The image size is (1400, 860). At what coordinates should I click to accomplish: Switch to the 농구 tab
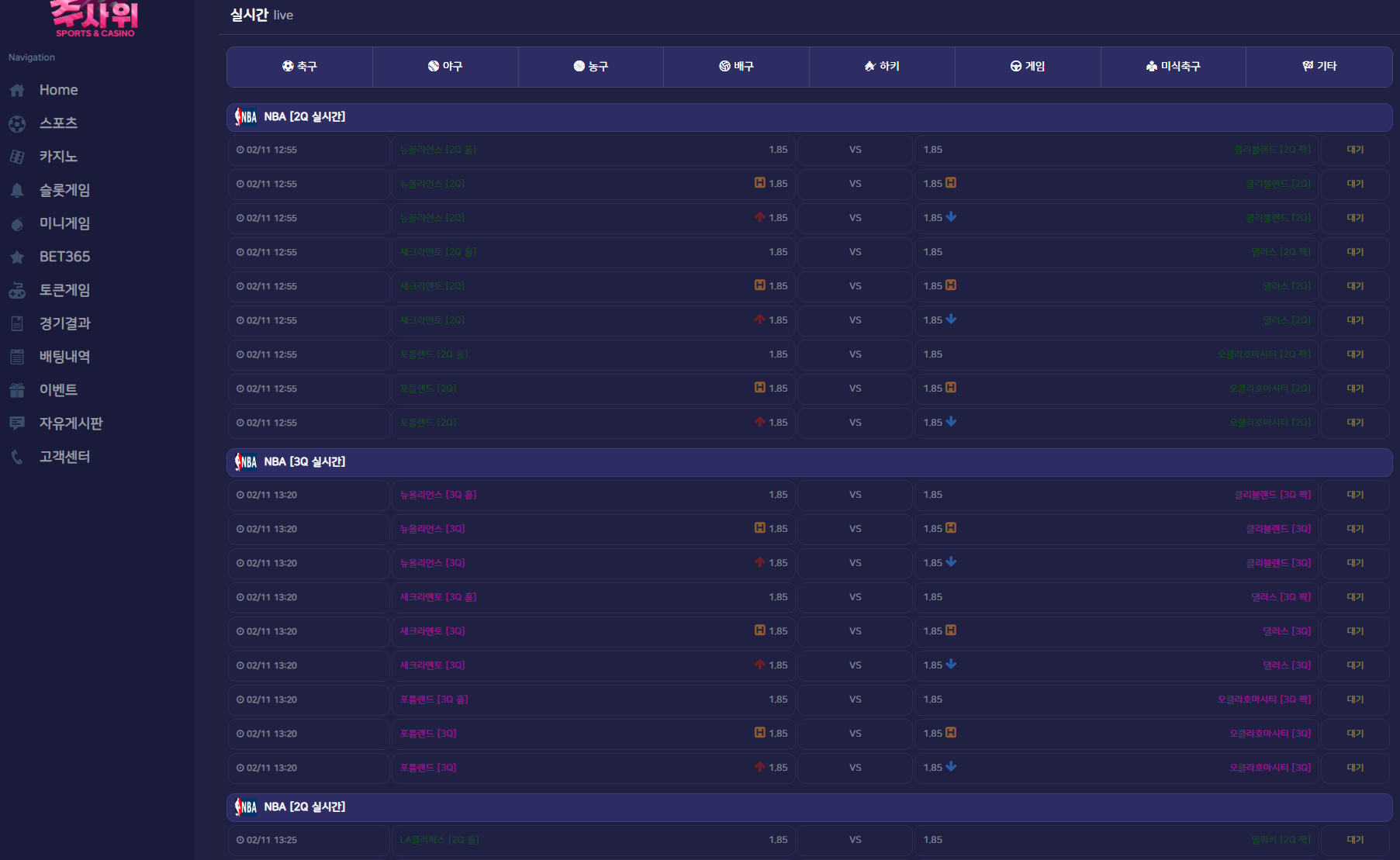[590, 67]
